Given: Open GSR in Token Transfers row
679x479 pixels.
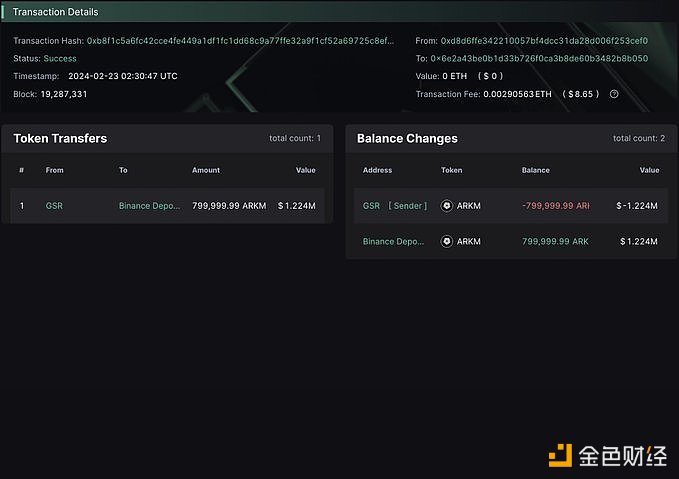Looking at the screenshot, I should (54, 206).
